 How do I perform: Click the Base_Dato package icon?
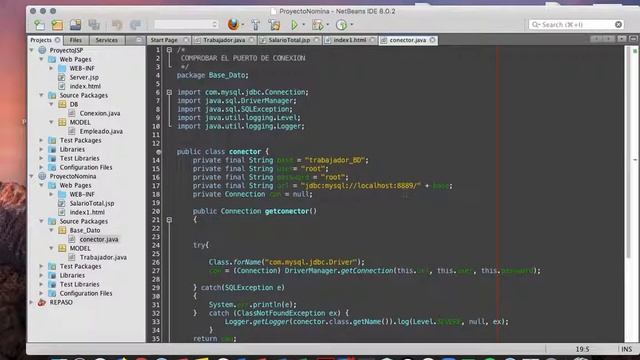click(x=62, y=230)
